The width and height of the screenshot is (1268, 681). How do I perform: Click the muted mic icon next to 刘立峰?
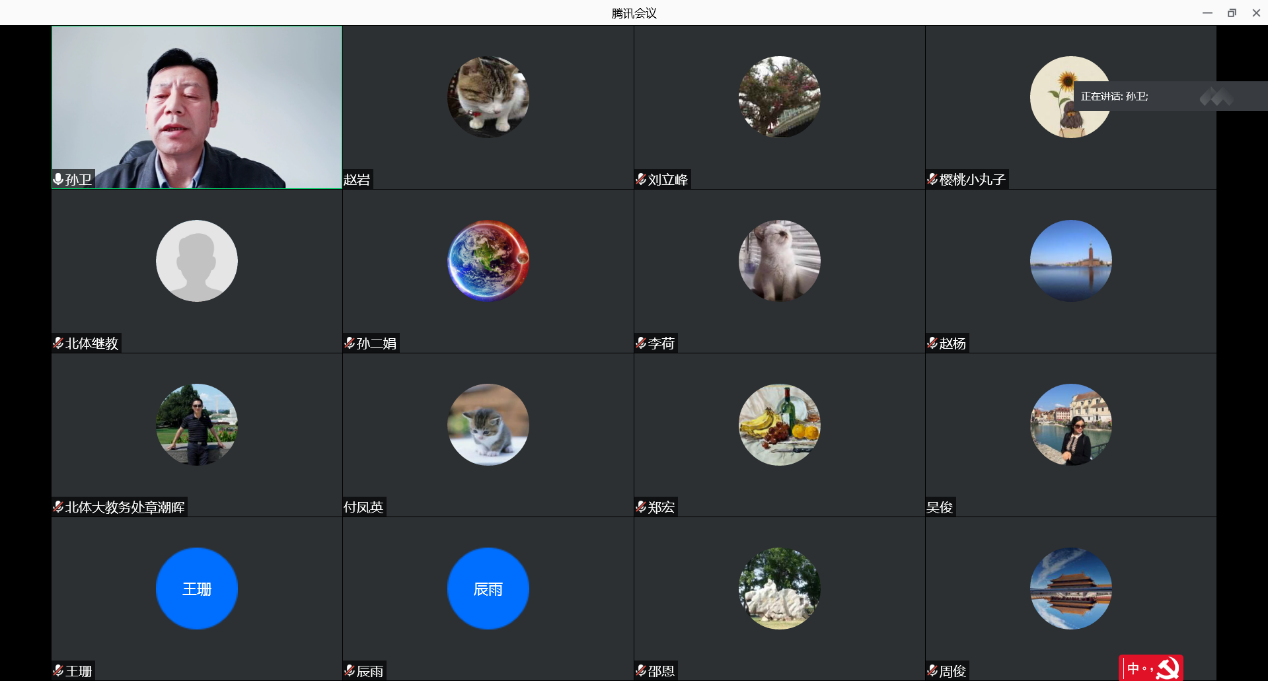(x=641, y=180)
